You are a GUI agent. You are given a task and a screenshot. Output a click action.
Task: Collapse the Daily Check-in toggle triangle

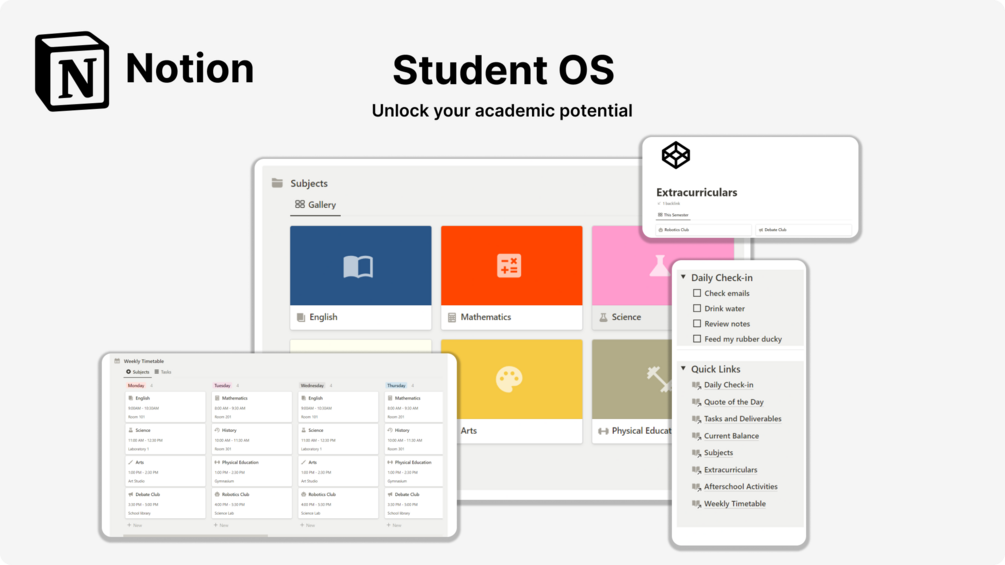pyautogui.click(x=683, y=277)
